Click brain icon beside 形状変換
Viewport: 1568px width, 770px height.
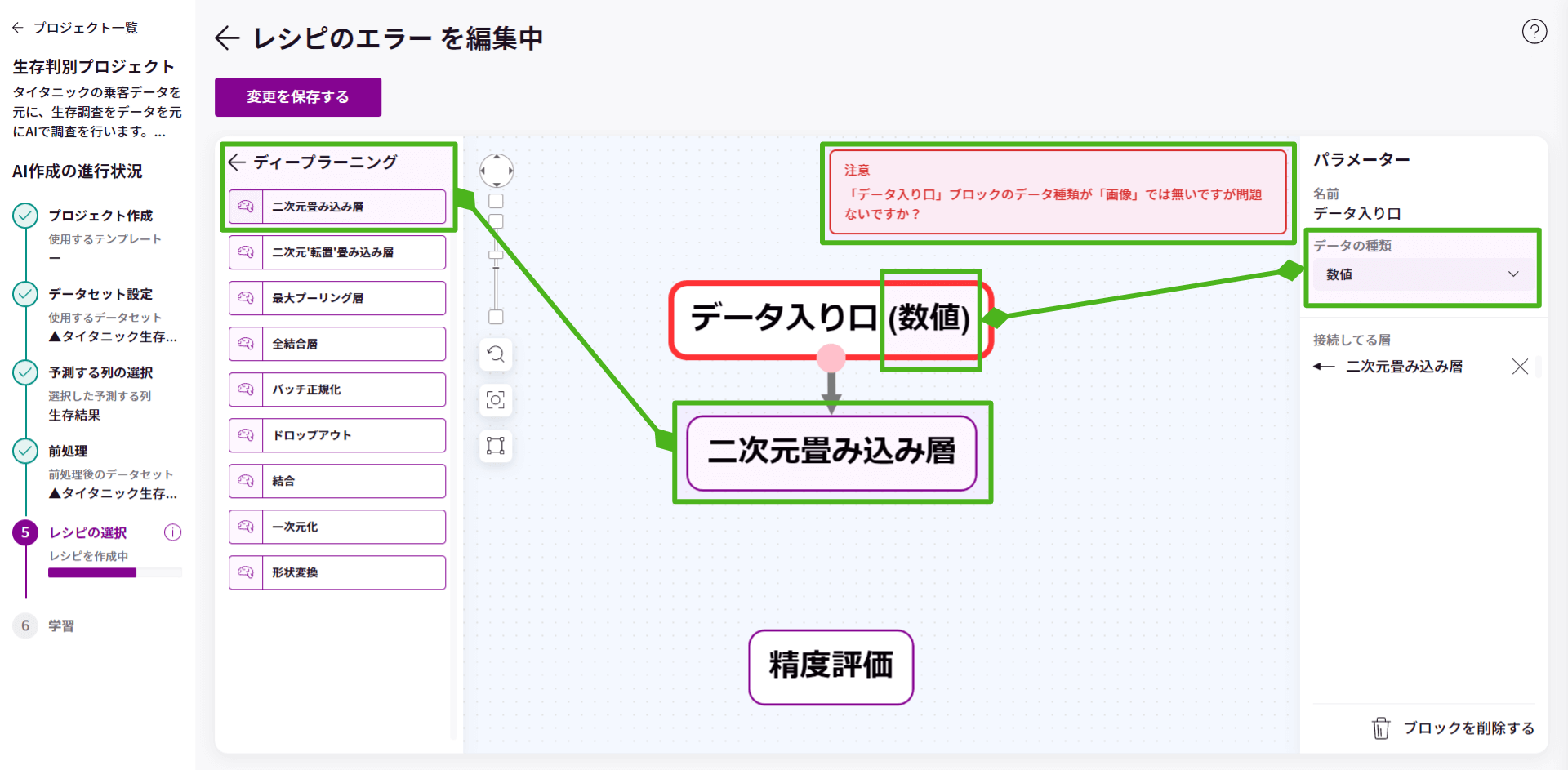click(x=246, y=572)
